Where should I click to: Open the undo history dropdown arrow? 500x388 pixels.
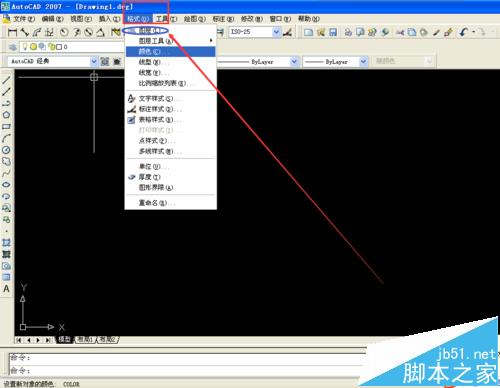pos(473,32)
